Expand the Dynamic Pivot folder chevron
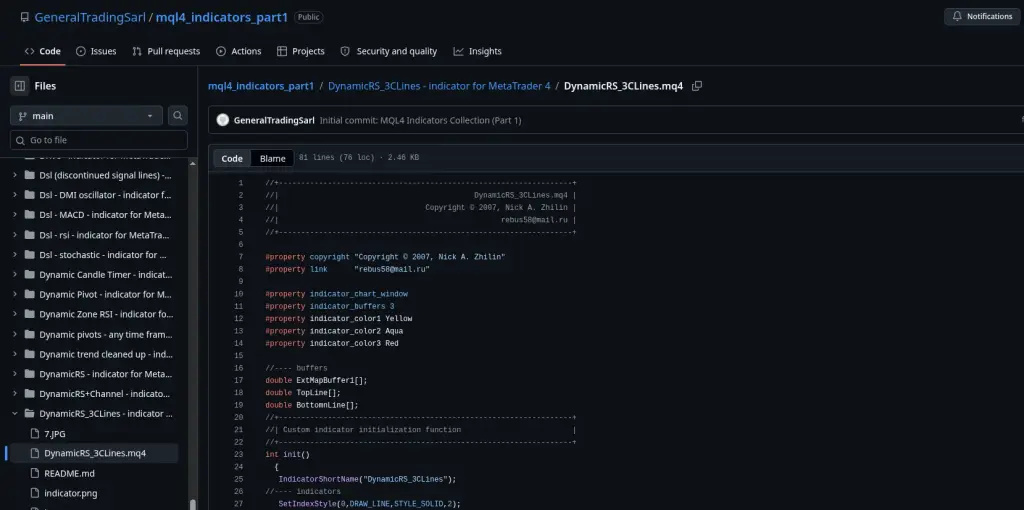Image resolution: width=1024 pixels, height=510 pixels. [x=15, y=295]
